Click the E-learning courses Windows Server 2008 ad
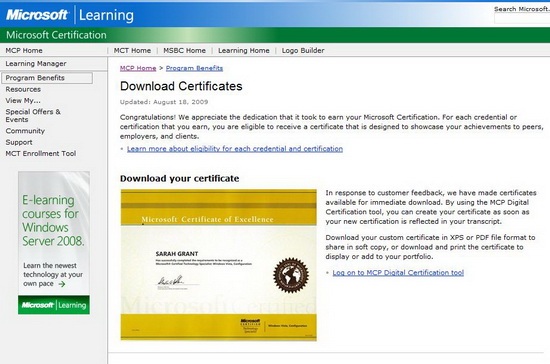The width and height of the screenshot is (550, 364). click(x=54, y=243)
